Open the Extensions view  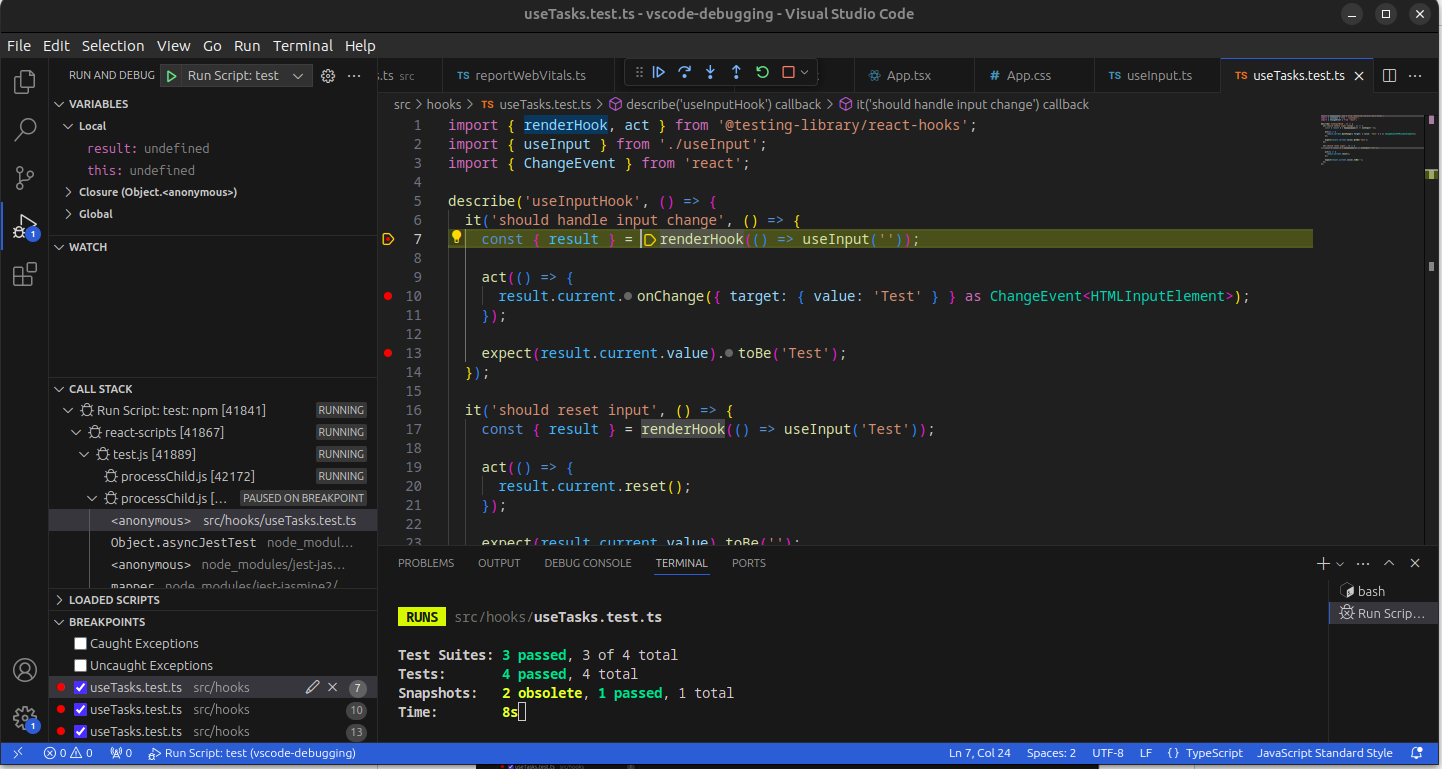25,275
